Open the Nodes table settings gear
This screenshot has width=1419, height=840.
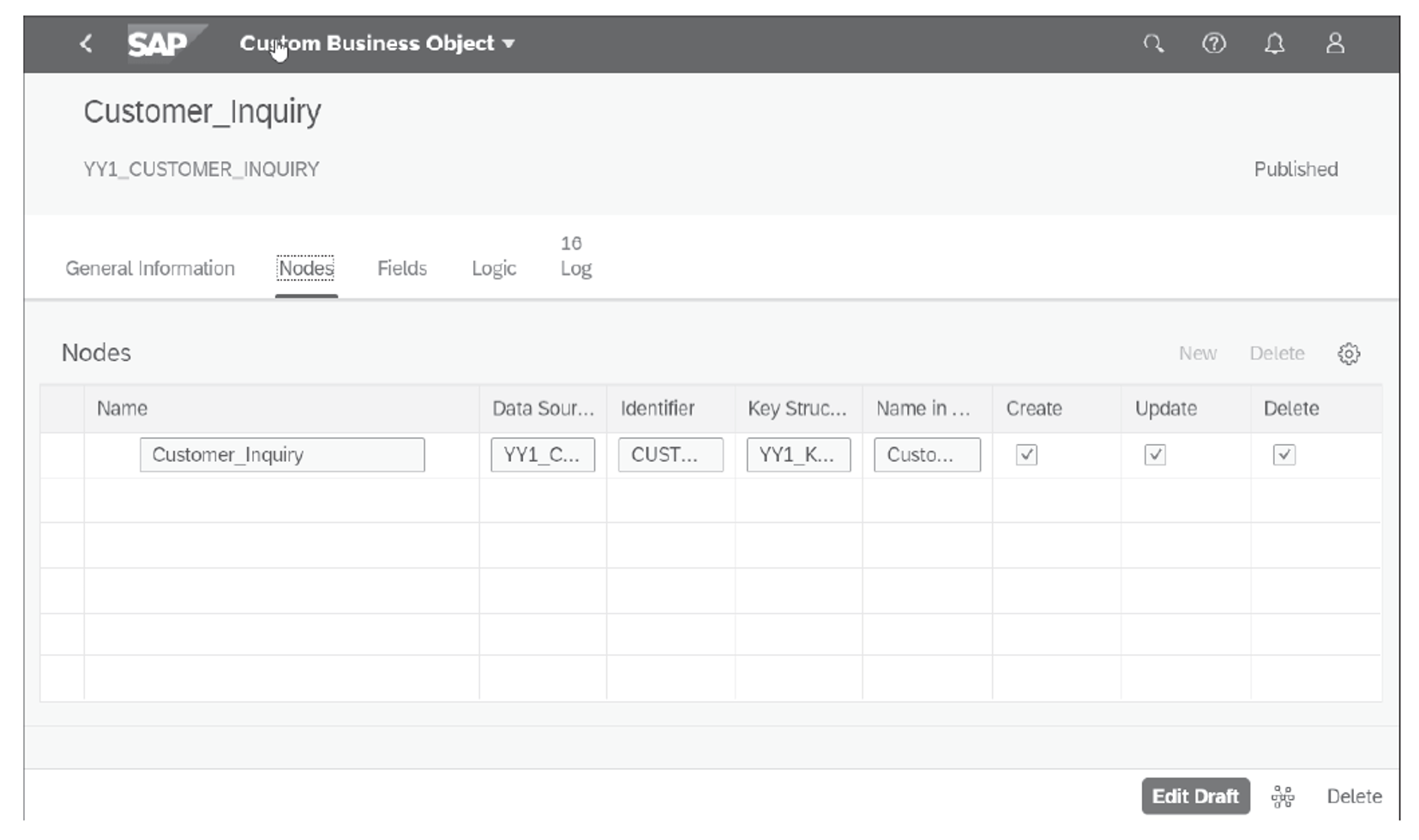(x=1350, y=353)
